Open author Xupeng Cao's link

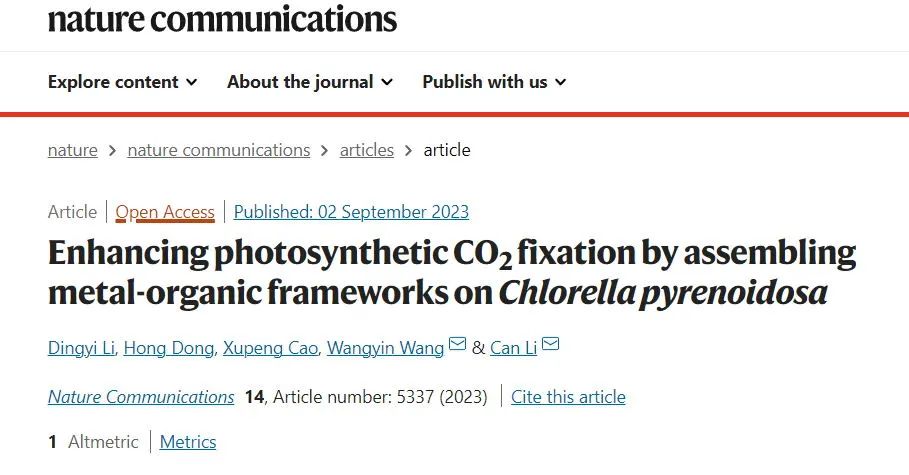tap(270, 348)
